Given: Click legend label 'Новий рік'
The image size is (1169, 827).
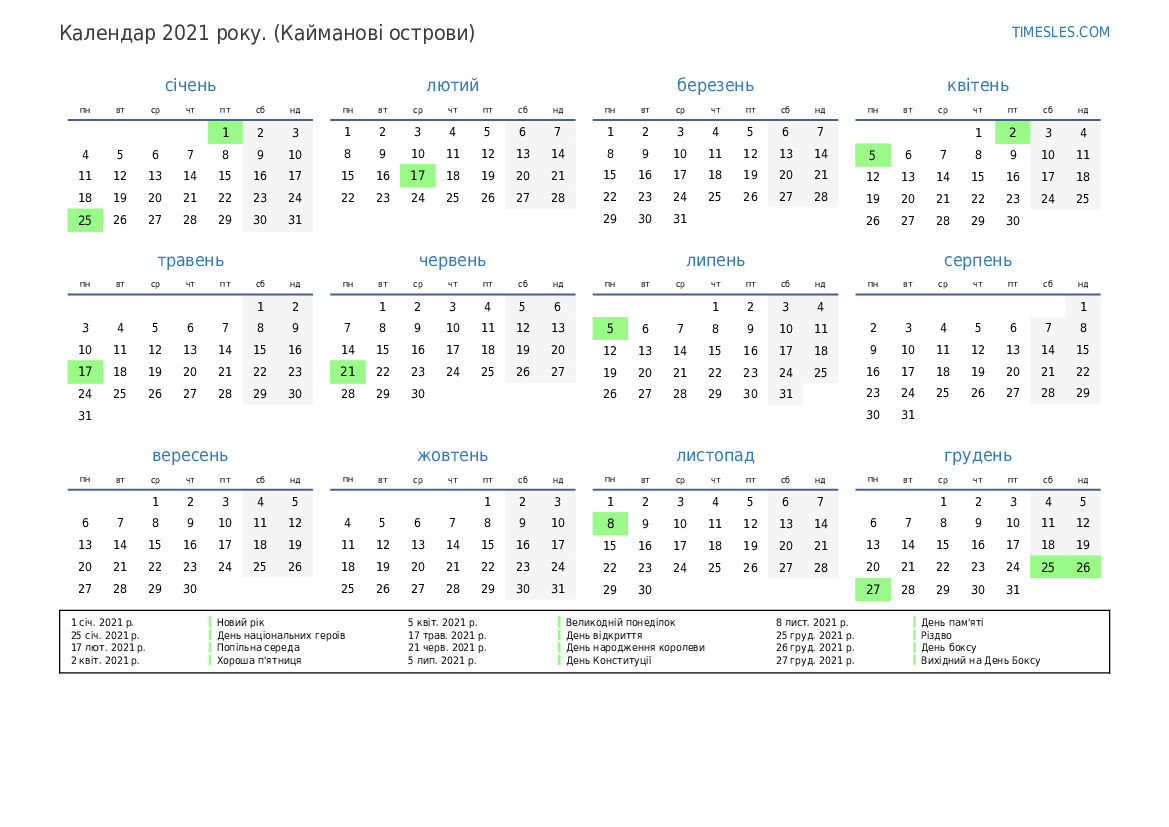Looking at the screenshot, I should click(x=240, y=623).
